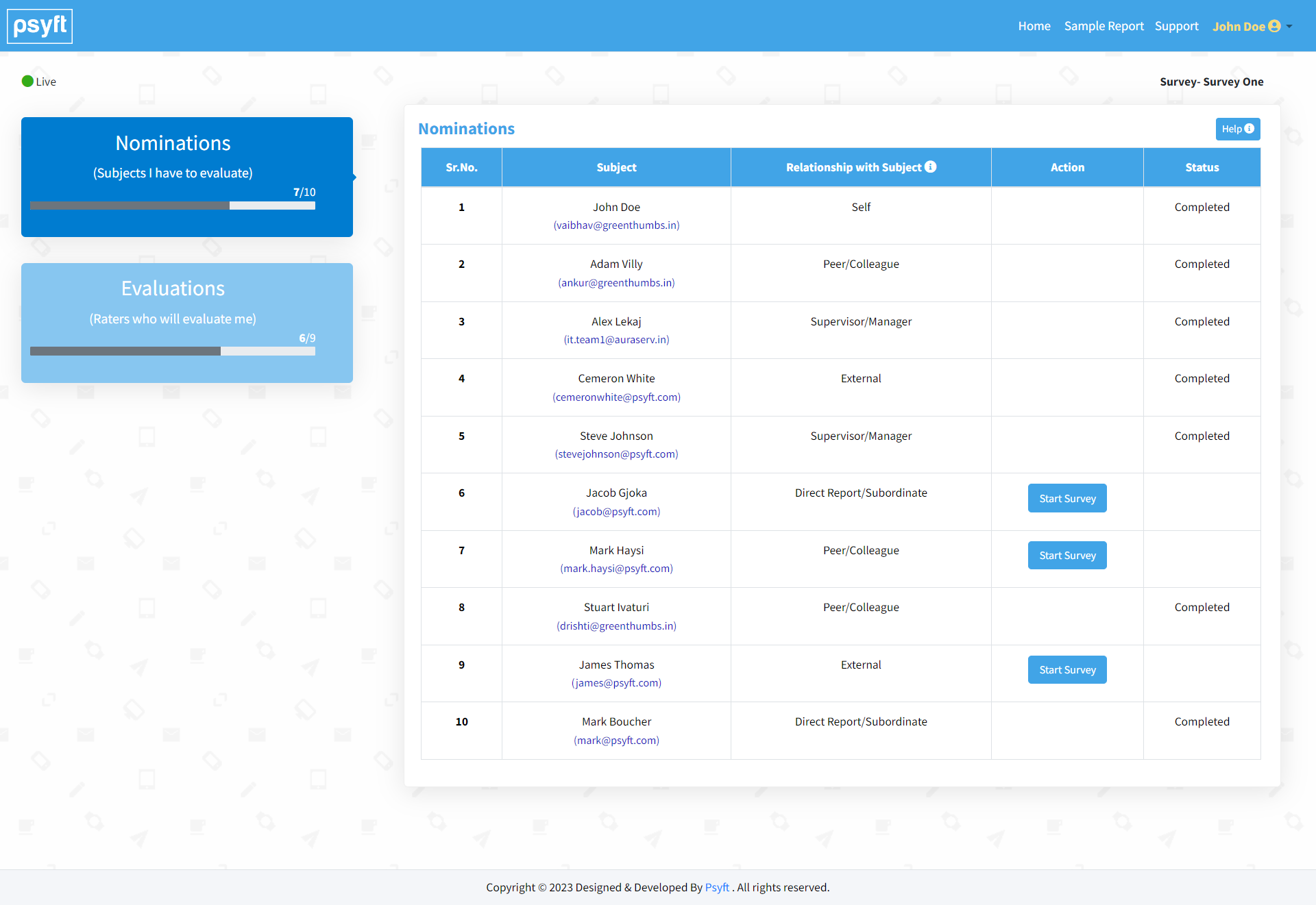Start Survey for James Thomas row 9

pyautogui.click(x=1067, y=670)
